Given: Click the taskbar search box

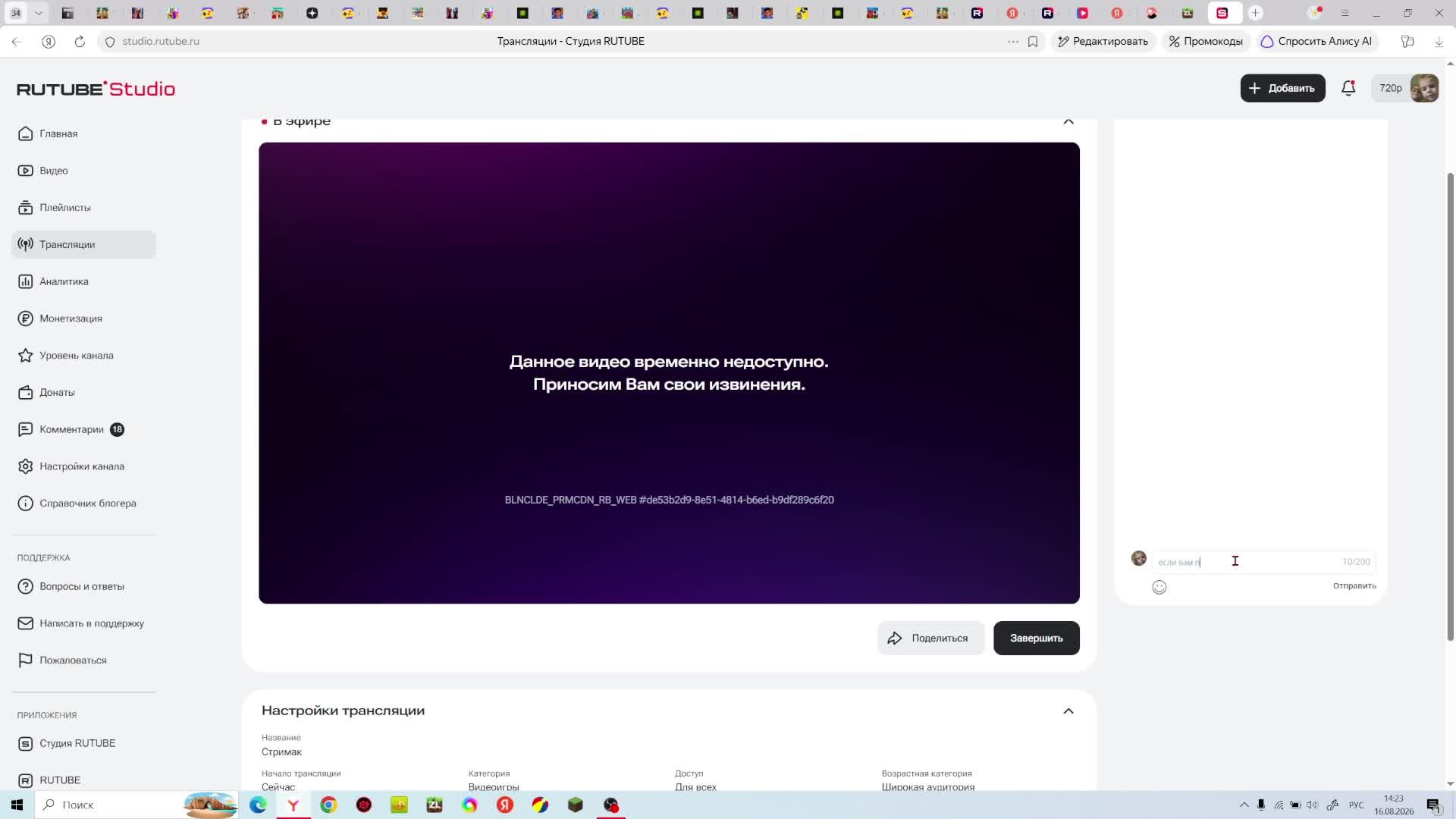Looking at the screenshot, I should pos(136,805).
